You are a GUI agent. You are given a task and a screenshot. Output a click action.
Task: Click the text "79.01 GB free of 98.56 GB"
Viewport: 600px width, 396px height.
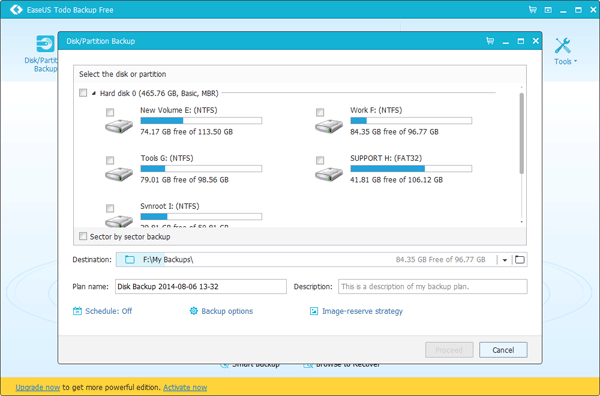coord(184,180)
